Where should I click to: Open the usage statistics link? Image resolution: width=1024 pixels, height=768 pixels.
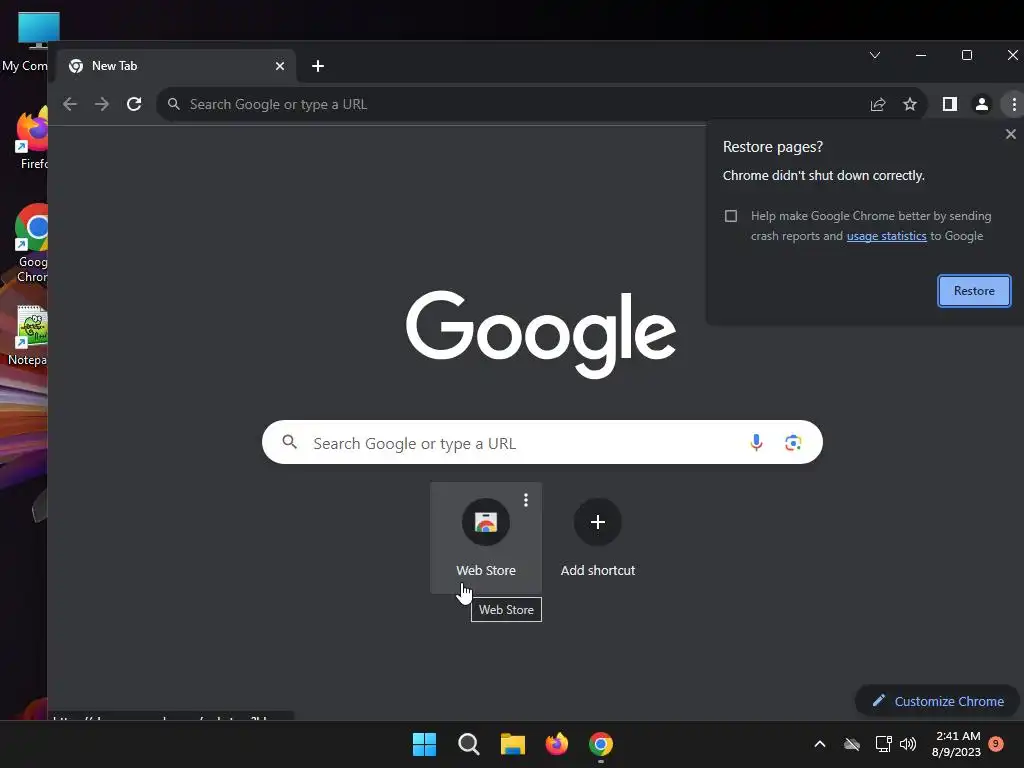point(886,236)
